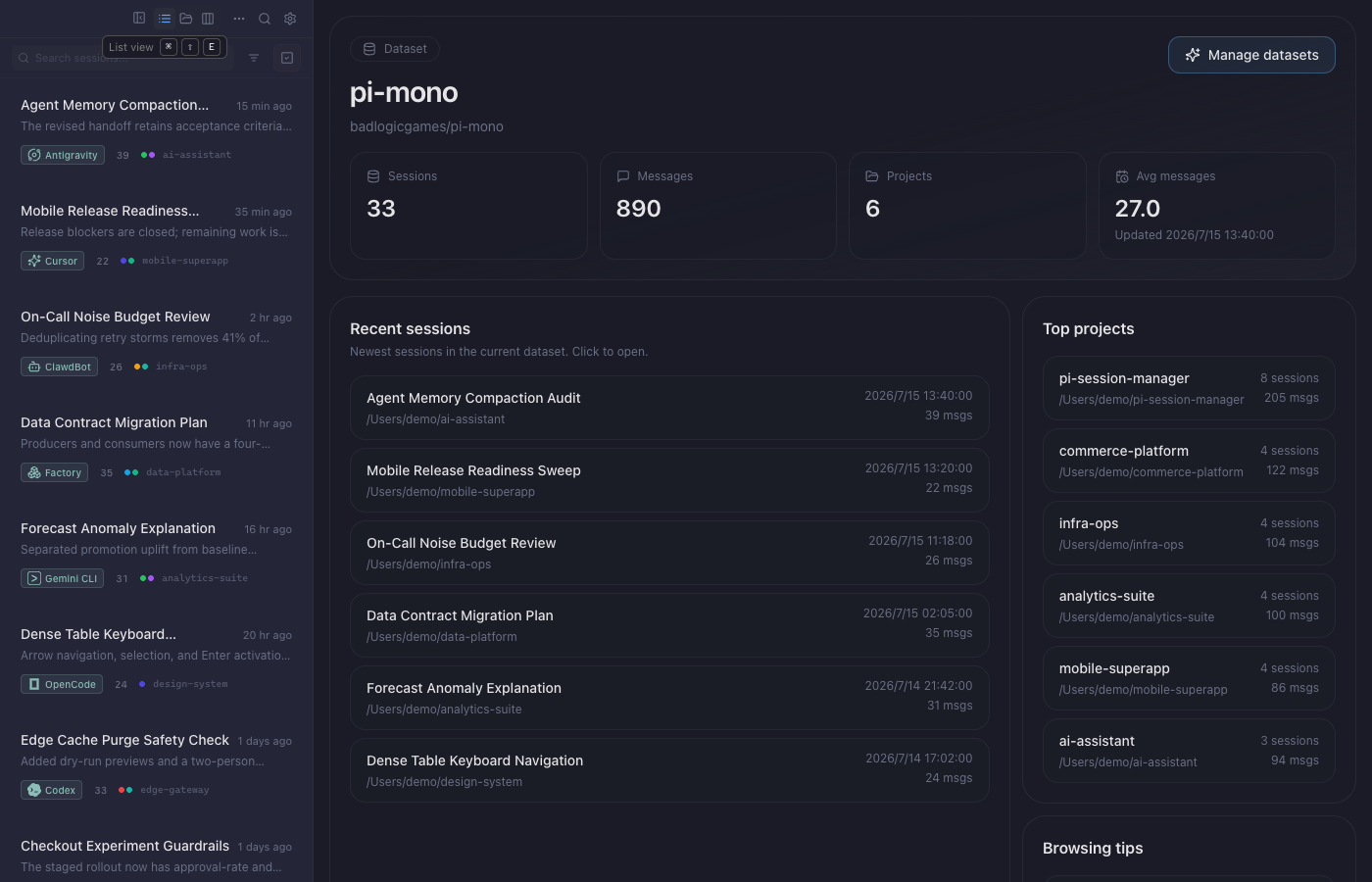
Task: Click the Manage datasets button
Action: 1251,55
